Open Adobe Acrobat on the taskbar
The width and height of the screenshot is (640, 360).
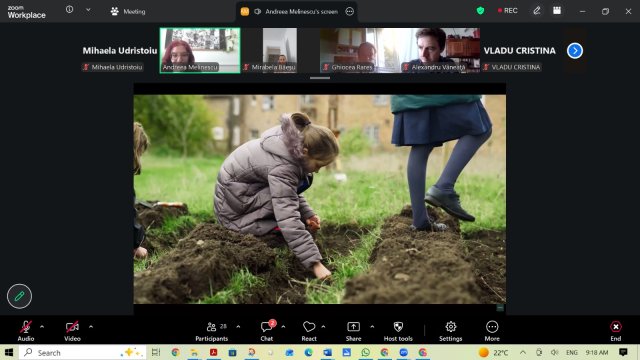coord(213,352)
